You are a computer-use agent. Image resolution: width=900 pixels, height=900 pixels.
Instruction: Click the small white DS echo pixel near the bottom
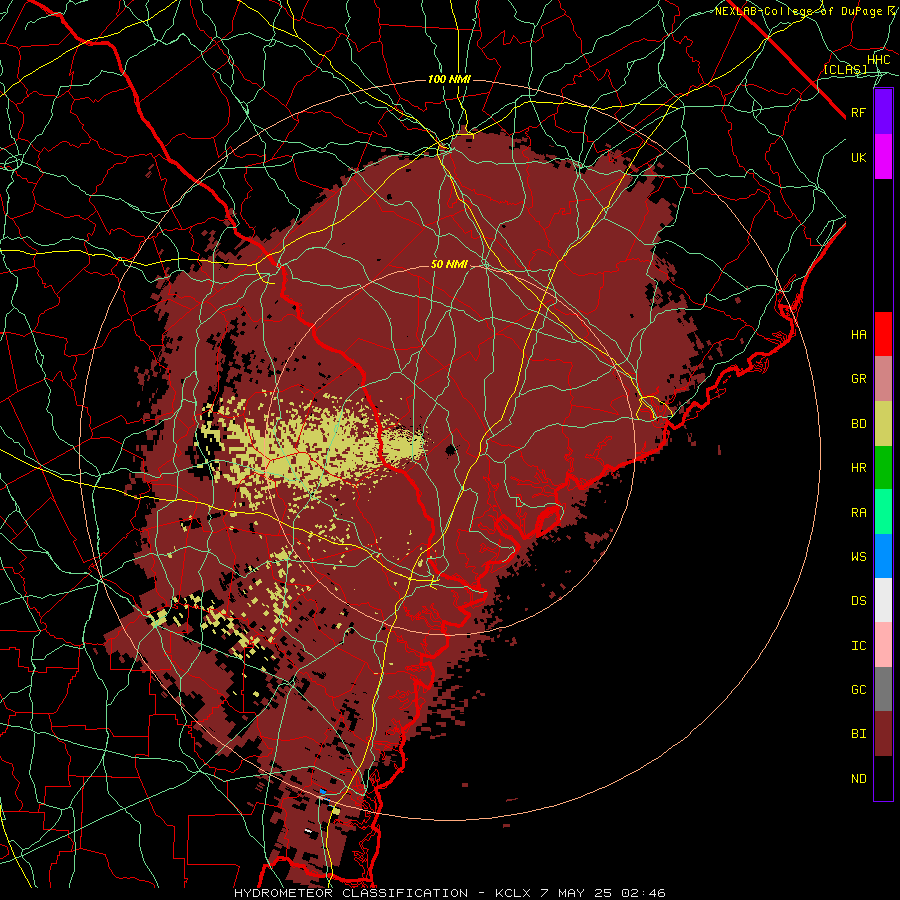[x=309, y=831]
